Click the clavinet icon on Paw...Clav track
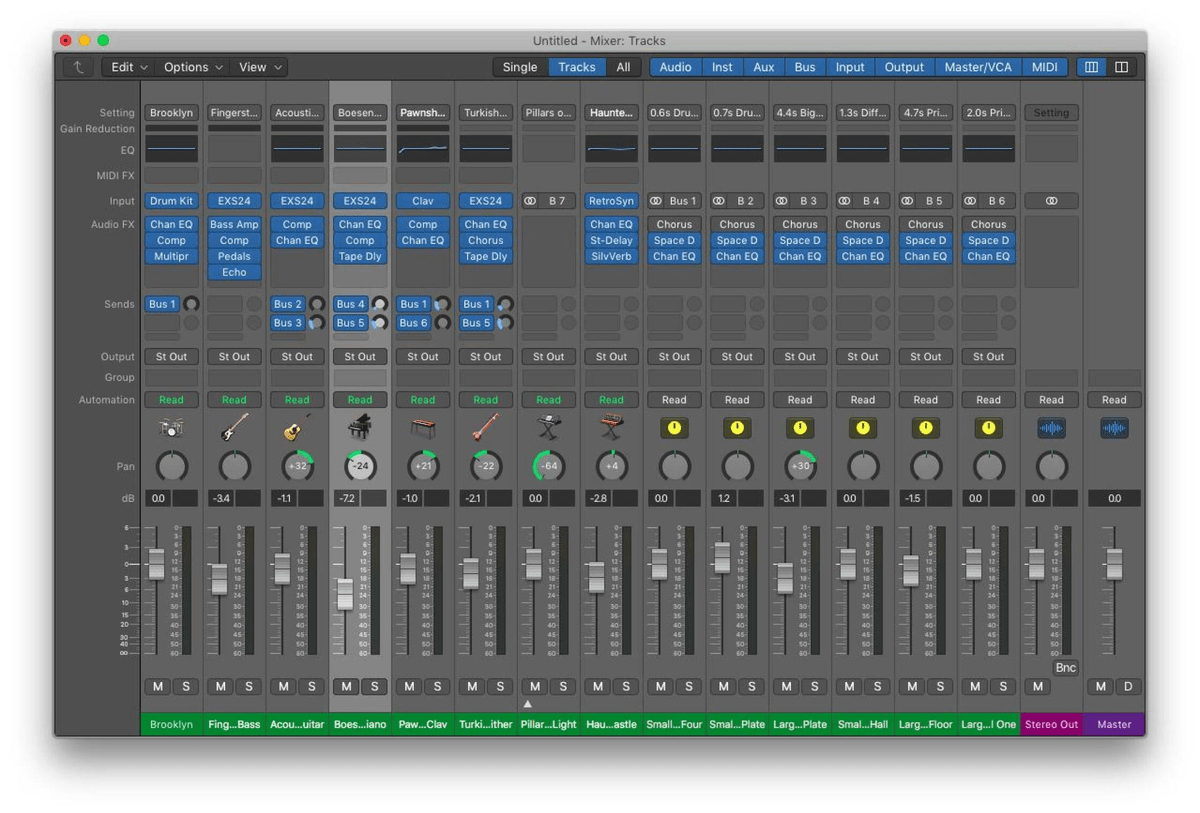Image resolution: width=1200 pixels, height=813 pixels. [423, 428]
